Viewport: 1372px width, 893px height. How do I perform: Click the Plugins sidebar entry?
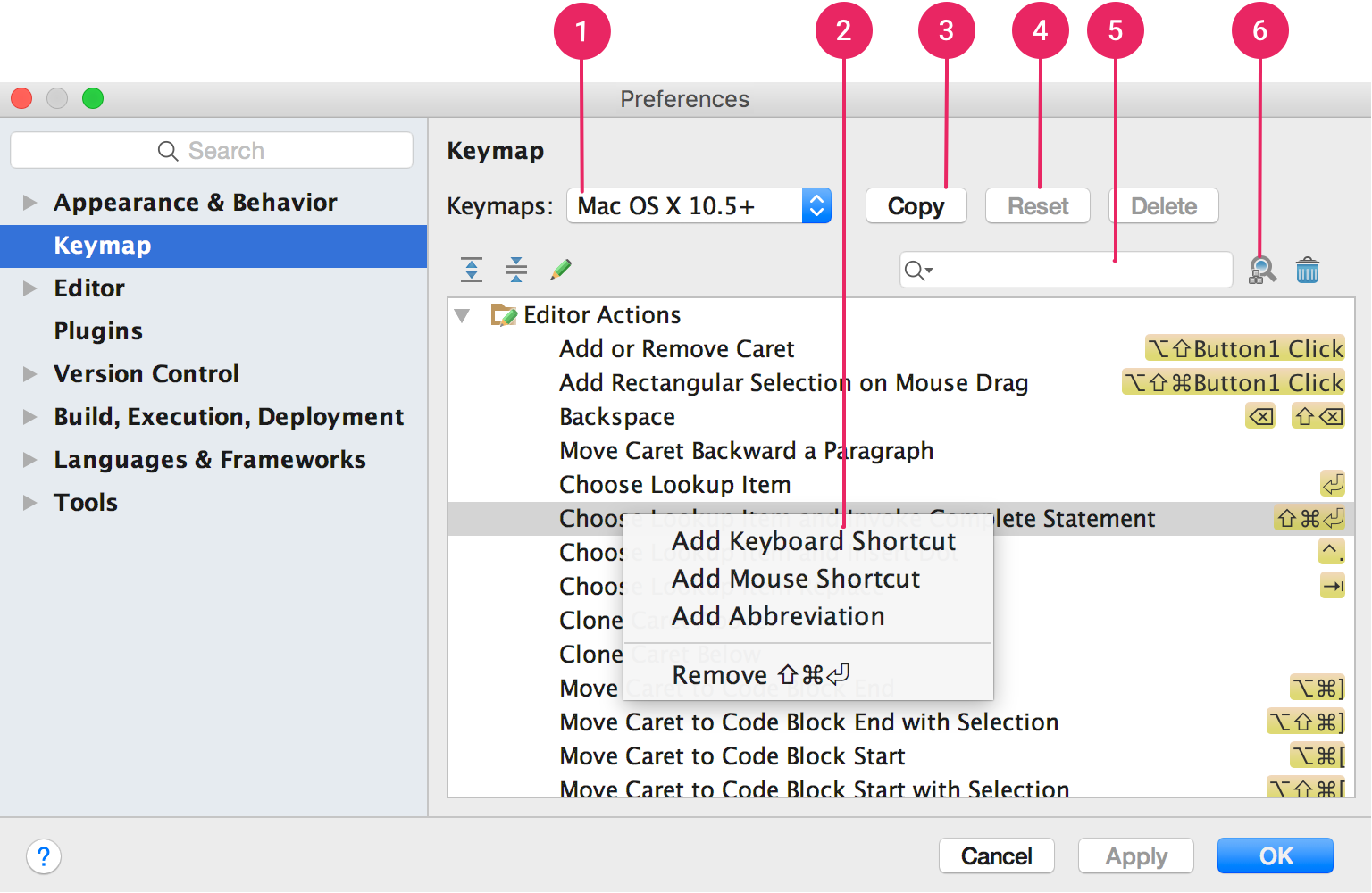coord(98,330)
